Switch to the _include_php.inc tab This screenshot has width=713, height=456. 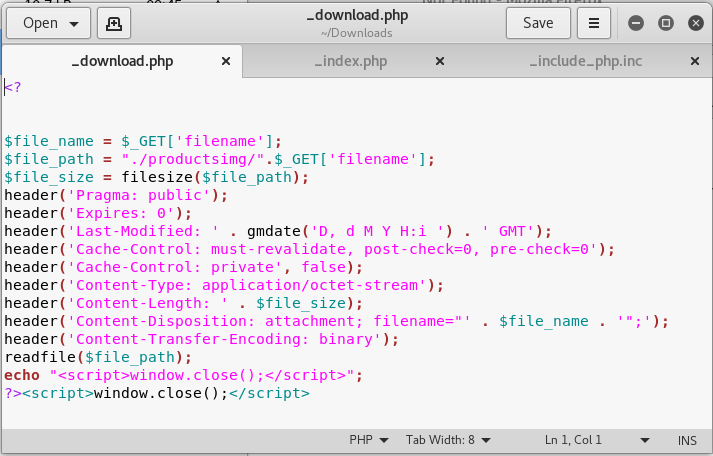(586, 61)
